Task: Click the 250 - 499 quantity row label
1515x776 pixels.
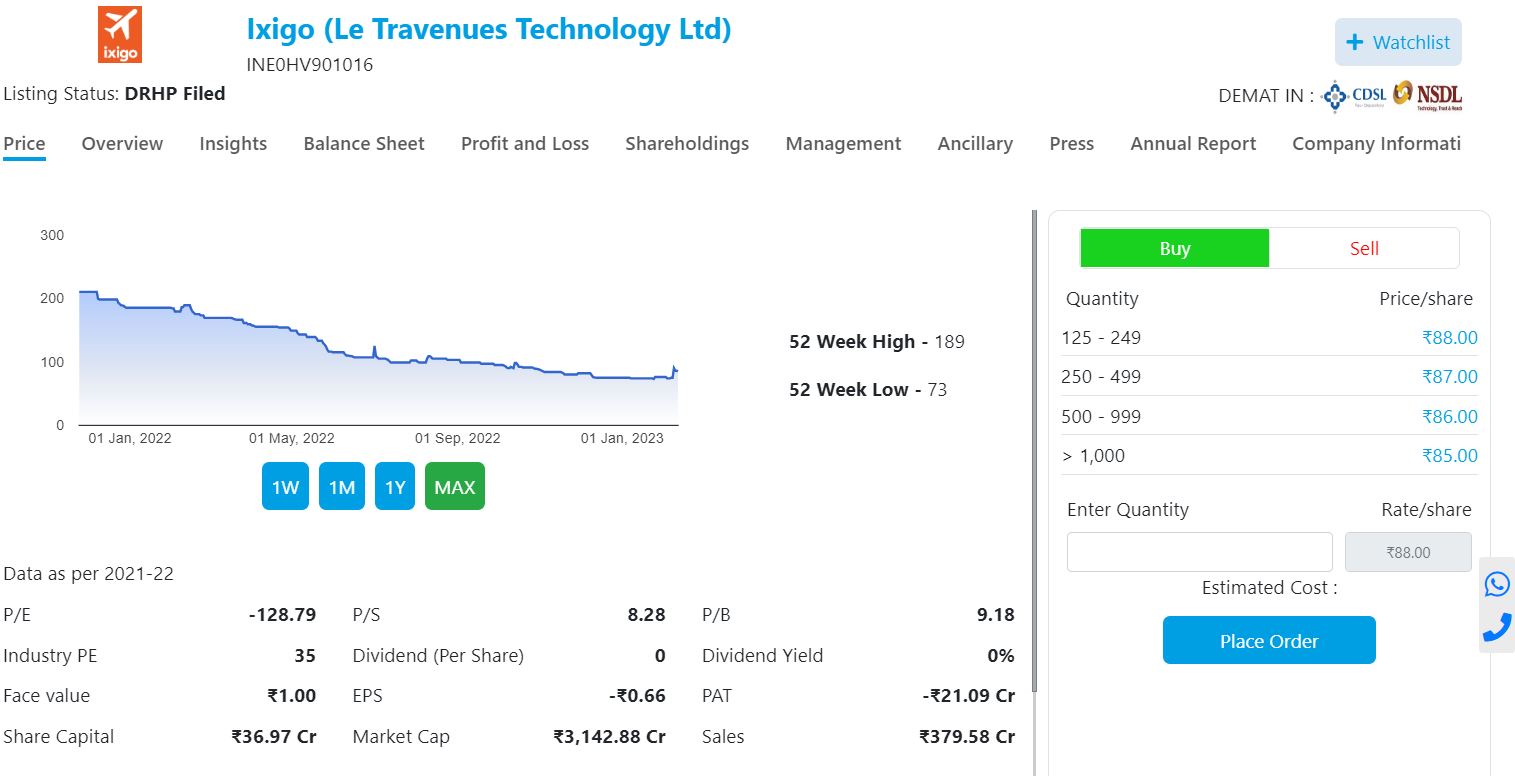Action: (x=1101, y=377)
